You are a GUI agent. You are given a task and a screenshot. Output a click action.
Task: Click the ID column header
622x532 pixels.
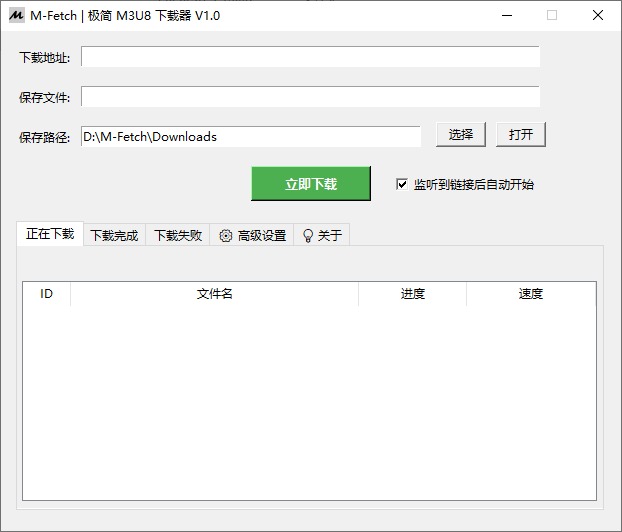46,294
